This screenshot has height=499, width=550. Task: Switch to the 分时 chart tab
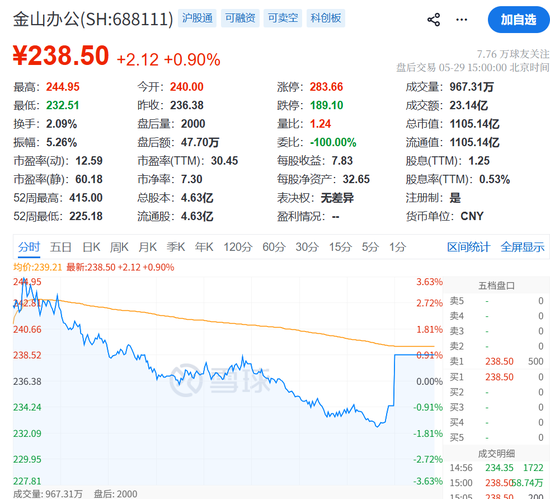29,247
